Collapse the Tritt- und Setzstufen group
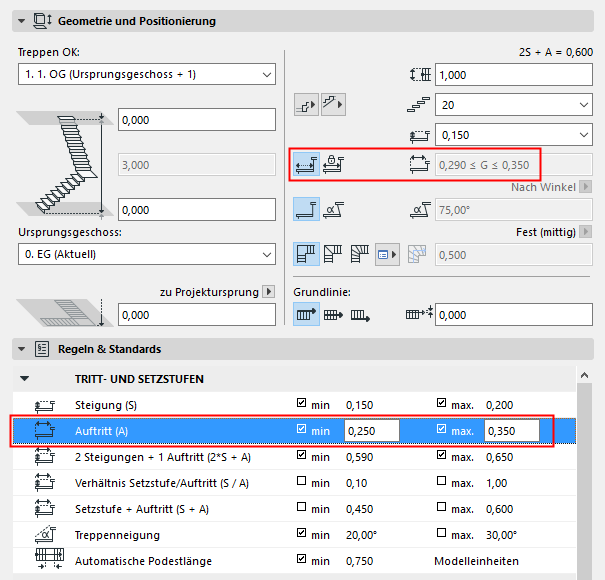The height and width of the screenshot is (580, 605). [x=25, y=379]
